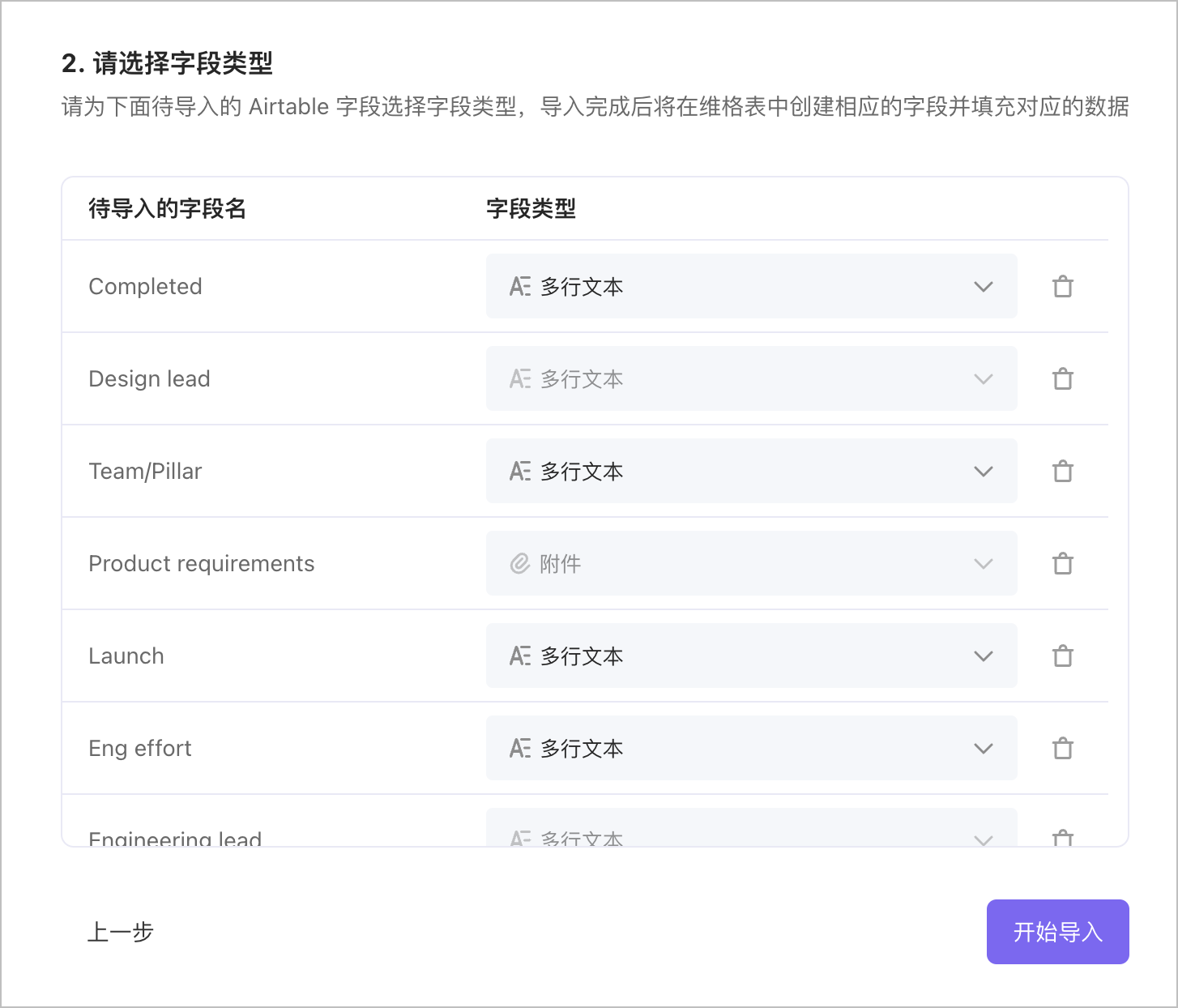Viewport: 1178px width, 1008px height.
Task: Open the field type dropdown for Completed
Action: tap(983, 286)
